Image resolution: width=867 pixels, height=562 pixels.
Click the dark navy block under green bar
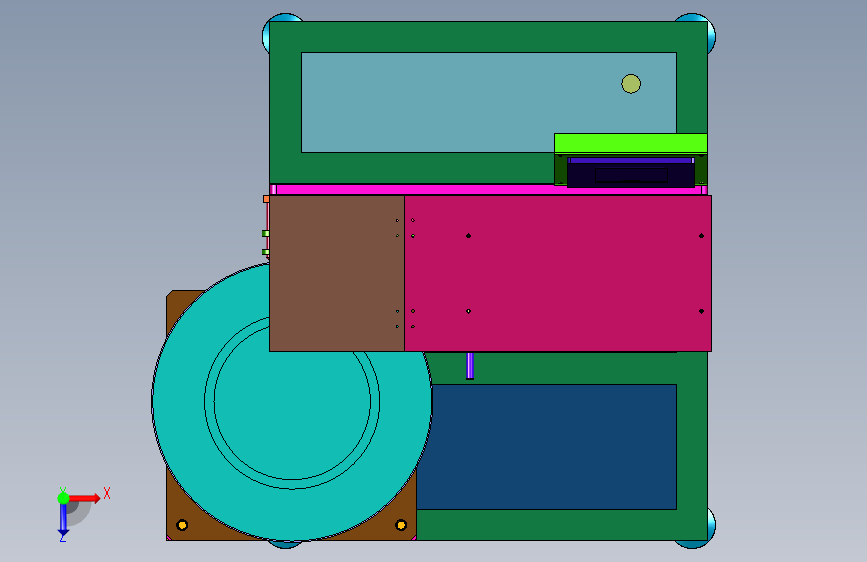click(x=631, y=173)
